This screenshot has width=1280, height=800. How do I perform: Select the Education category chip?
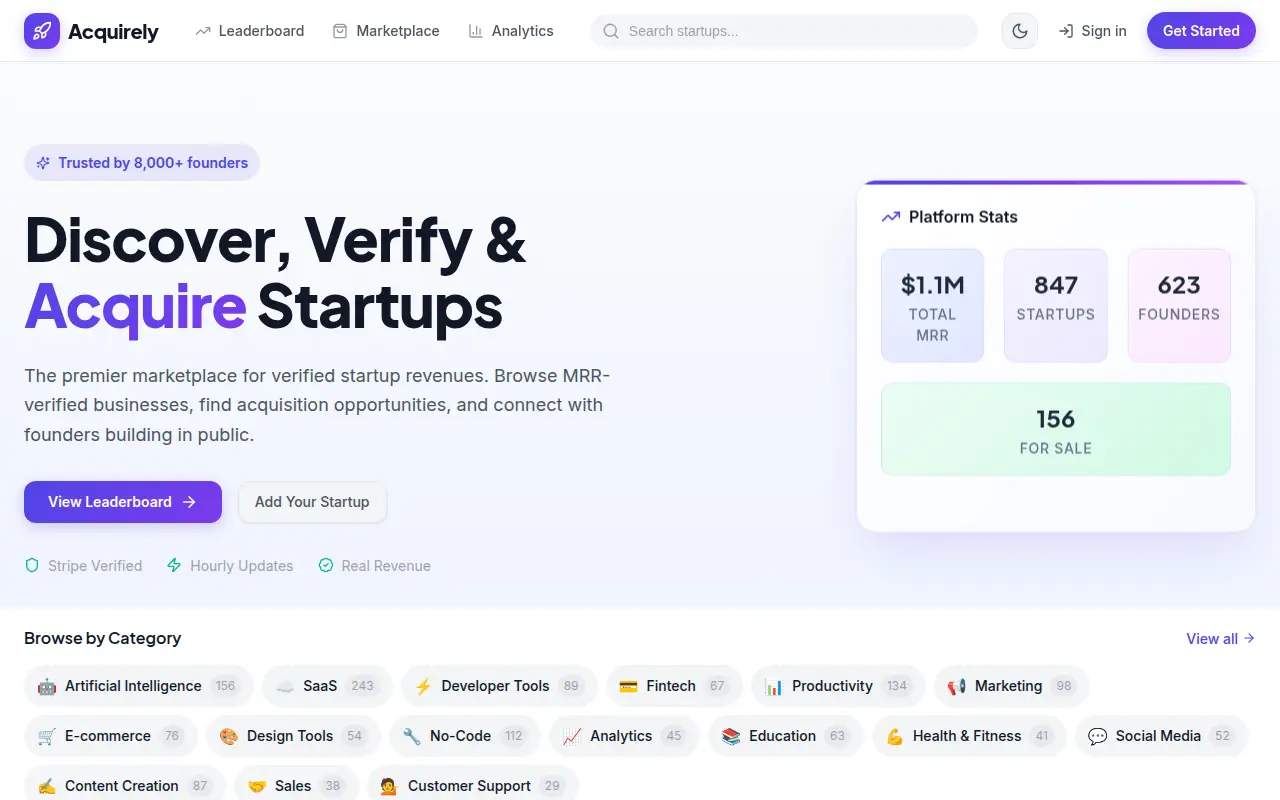click(x=786, y=736)
